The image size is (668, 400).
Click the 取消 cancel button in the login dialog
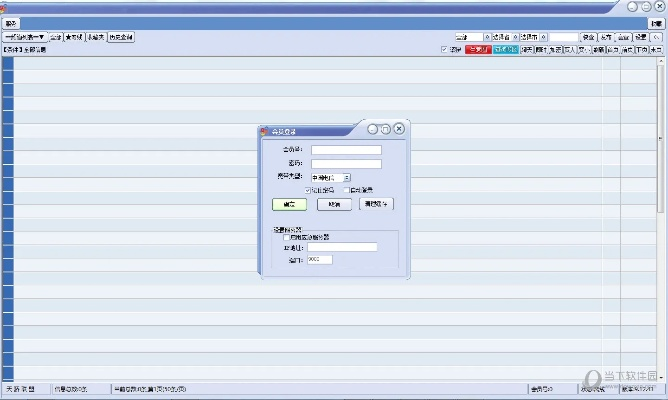click(334, 204)
